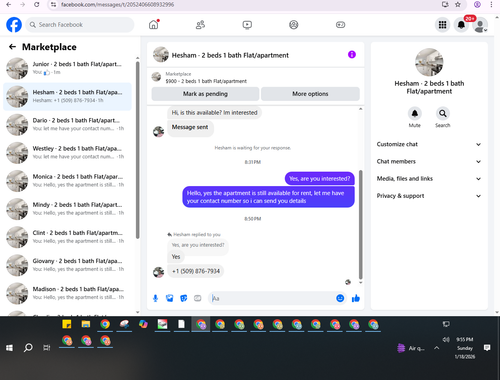Search within the conversation
The height and width of the screenshot is (380, 500).
[443, 114]
